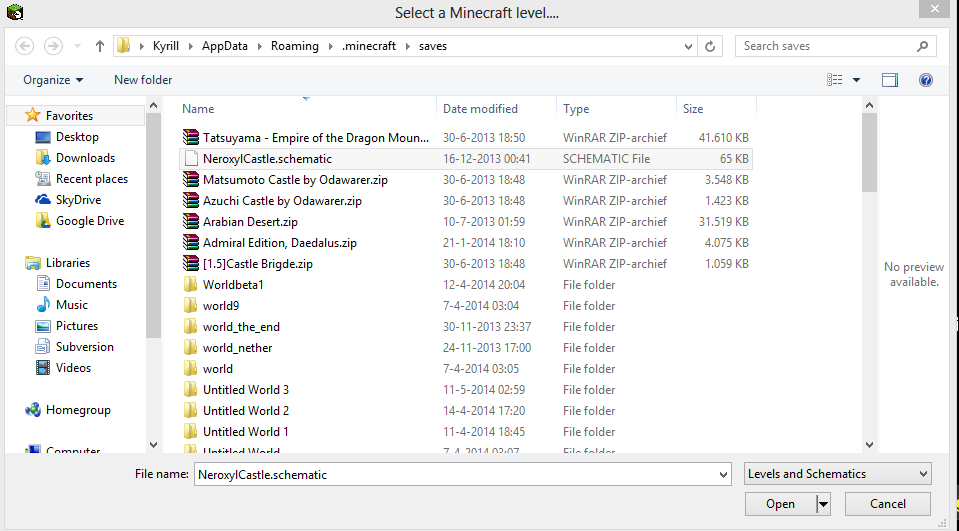Screen dimensions: 959x531
Task: Click the Homegroup icon
Action: tap(32, 410)
